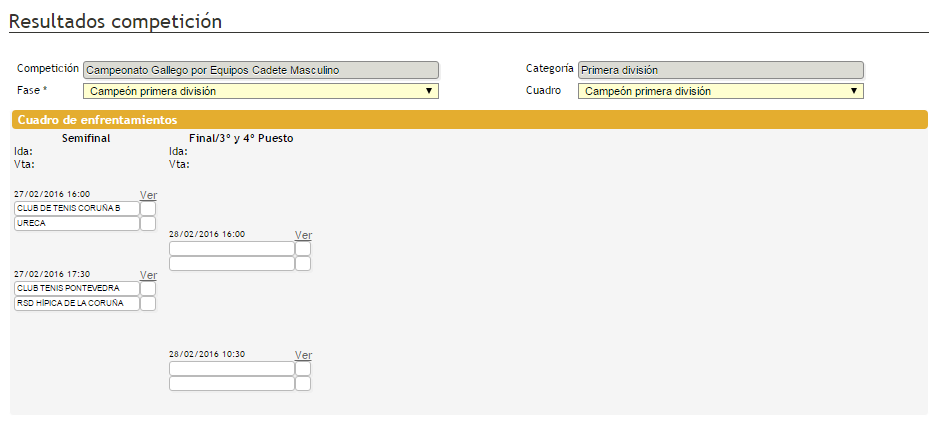936x422 pixels.
Task: Open the Cuadro dropdown
Action: point(720,91)
